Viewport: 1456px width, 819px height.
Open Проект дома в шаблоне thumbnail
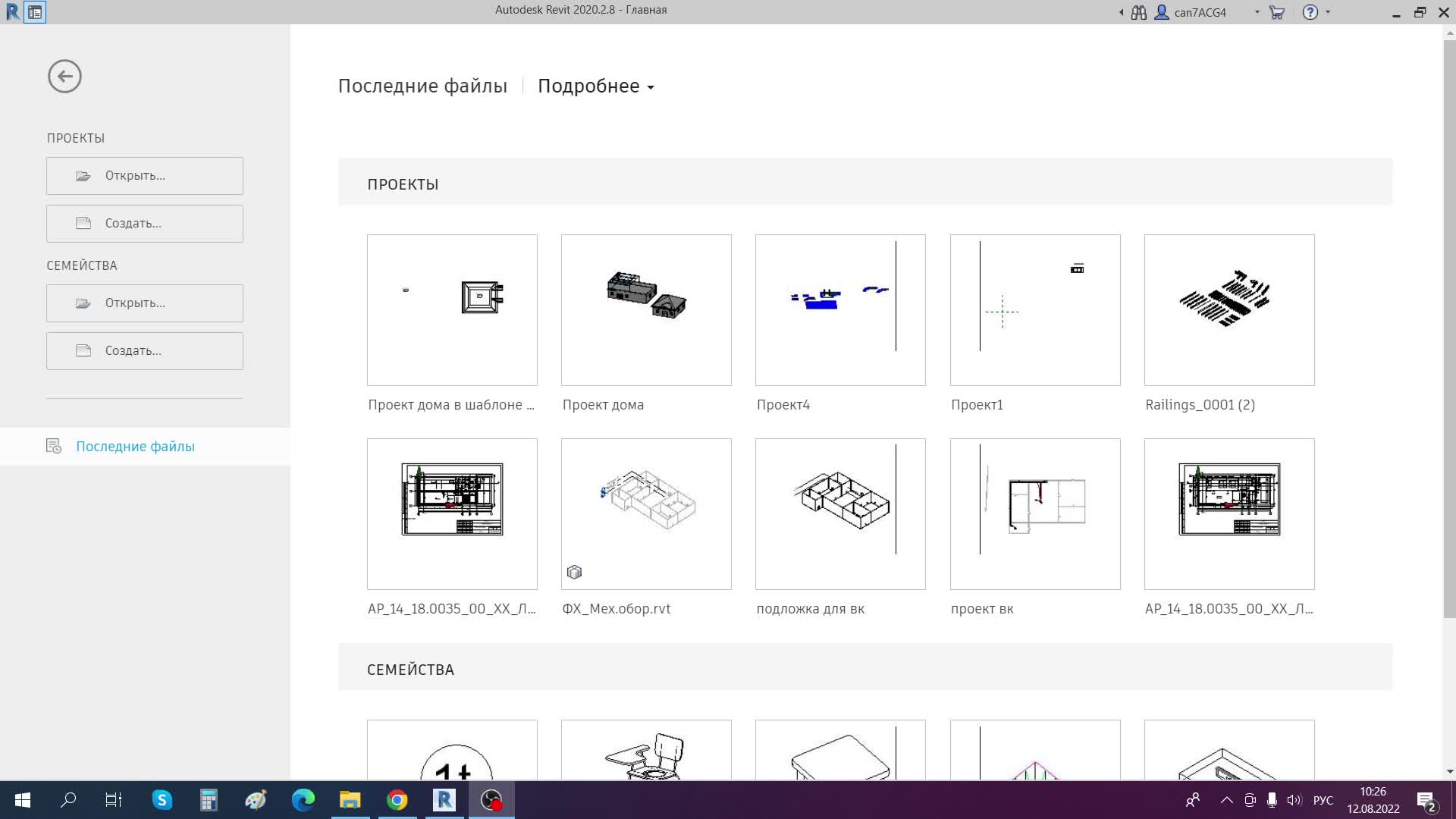pos(452,309)
